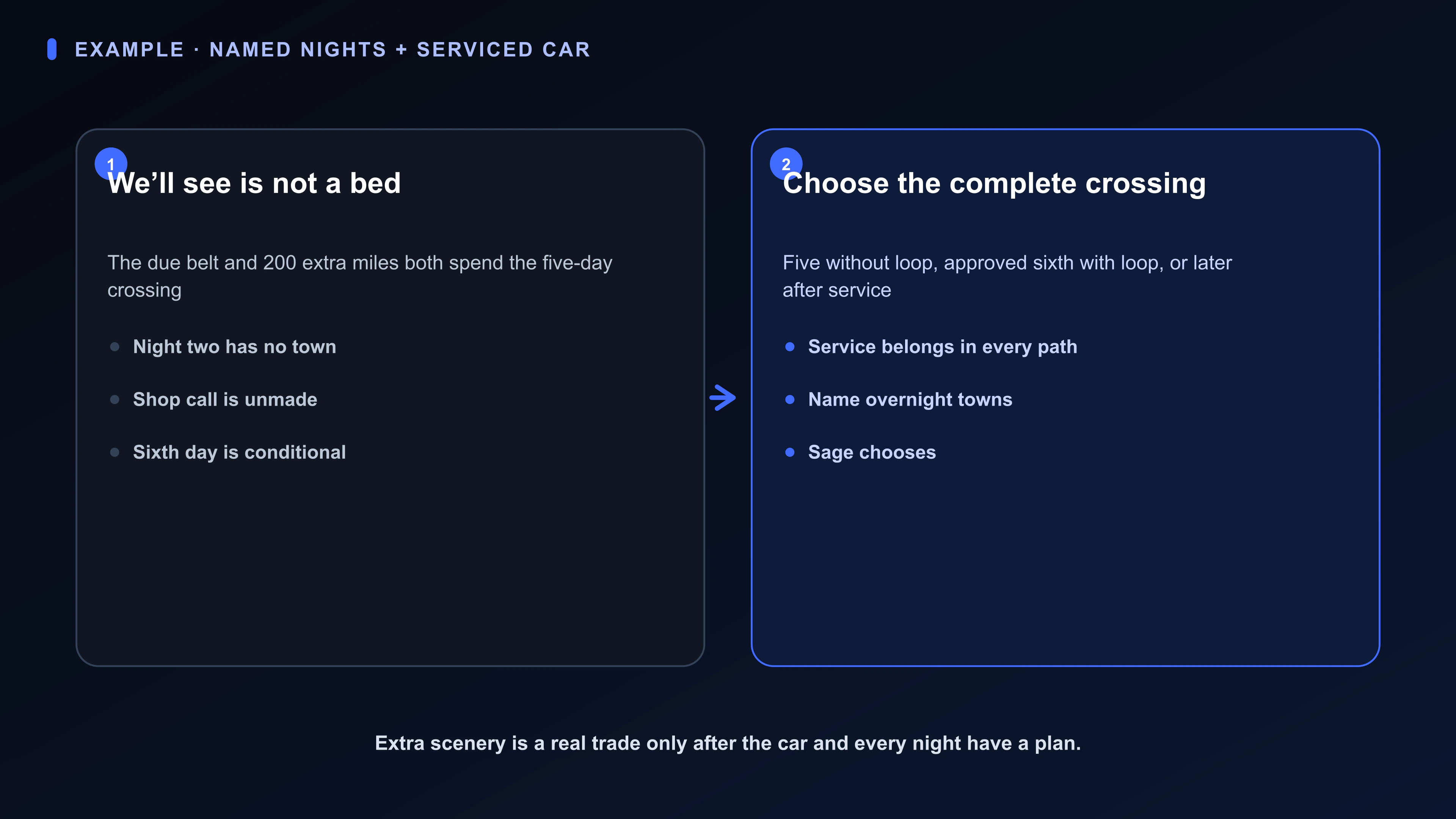
Task: Click the Example Named Nights header text
Action: (x=333, y=50)
